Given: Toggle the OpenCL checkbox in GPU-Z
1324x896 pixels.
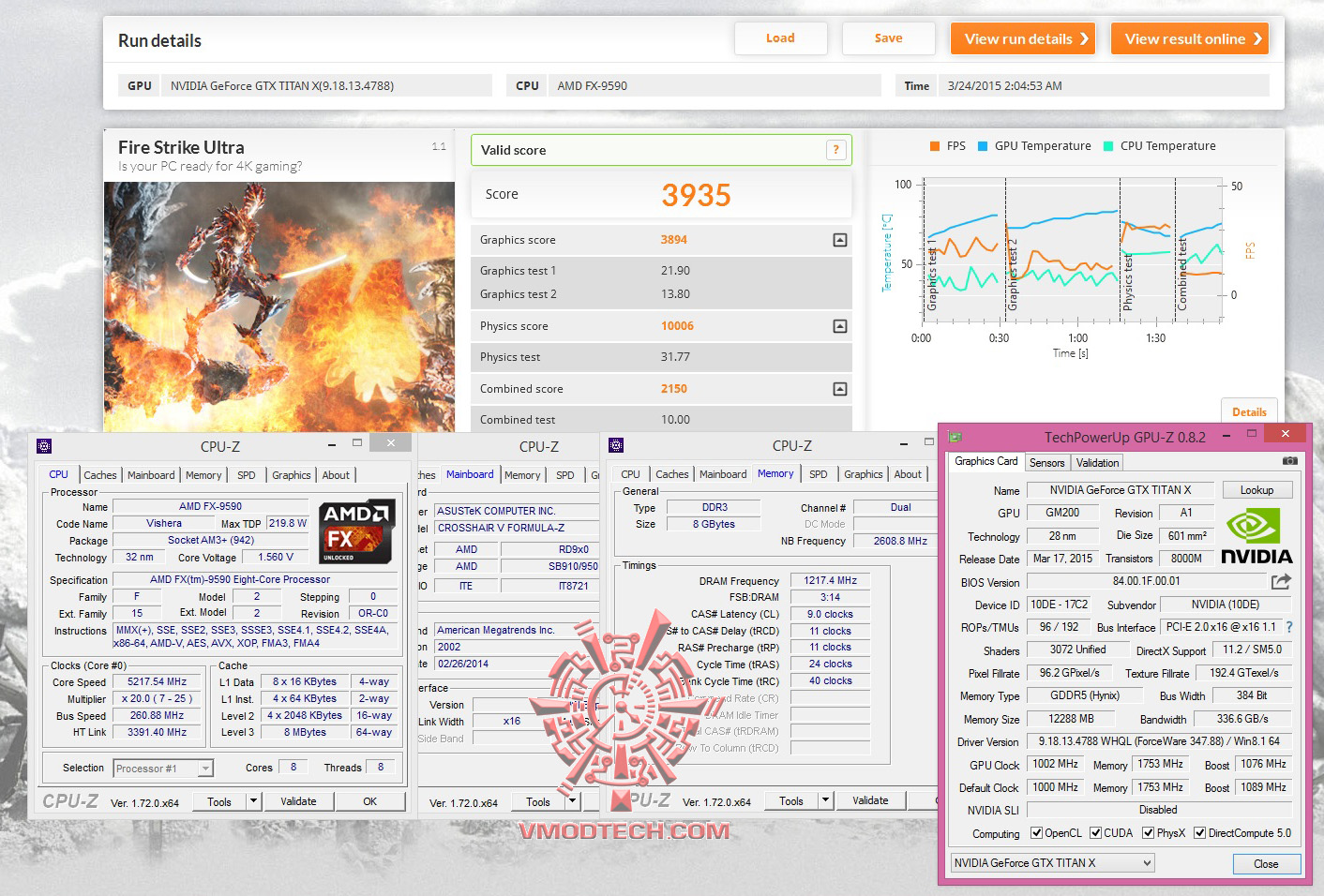Looking at the screenshot, I should click(x=1036, y=832).
